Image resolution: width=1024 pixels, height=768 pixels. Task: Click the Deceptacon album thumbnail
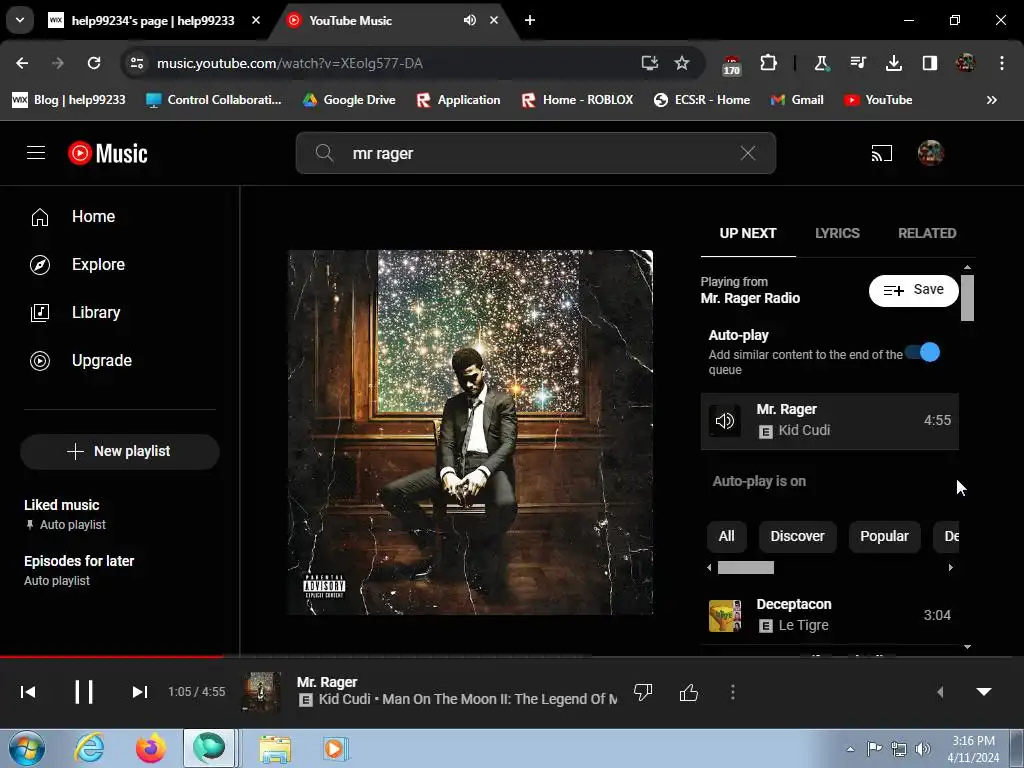tap(725, 616)
